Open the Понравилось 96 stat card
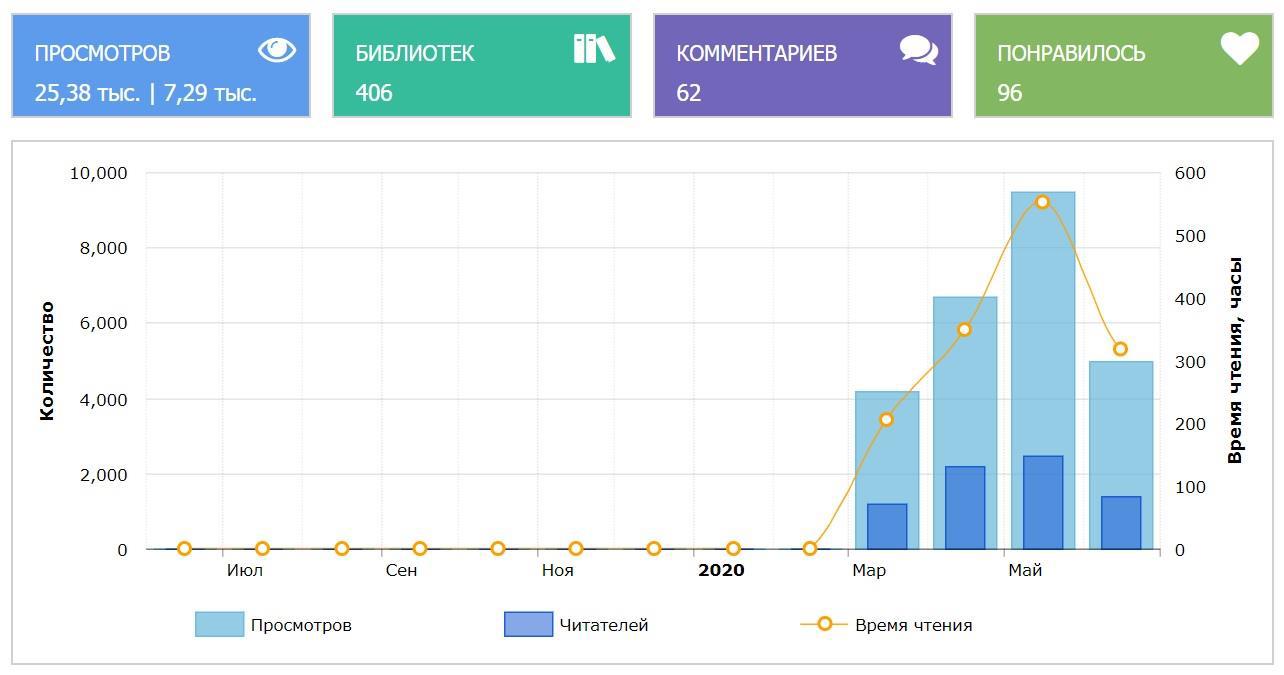 pos(1123,66)
